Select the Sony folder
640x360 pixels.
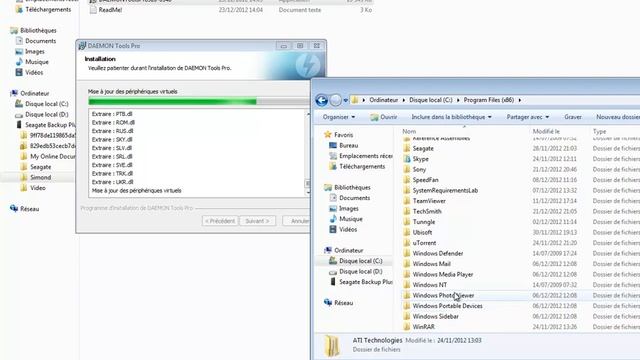point(419,169)
